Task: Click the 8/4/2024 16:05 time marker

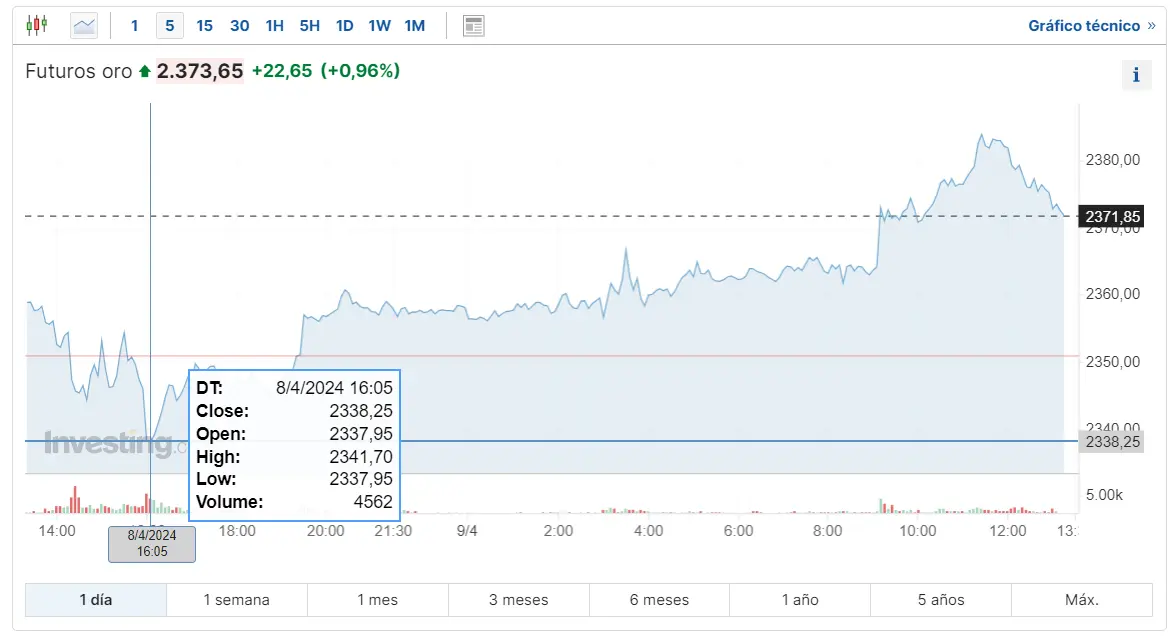Action: [x=152, y=543]
